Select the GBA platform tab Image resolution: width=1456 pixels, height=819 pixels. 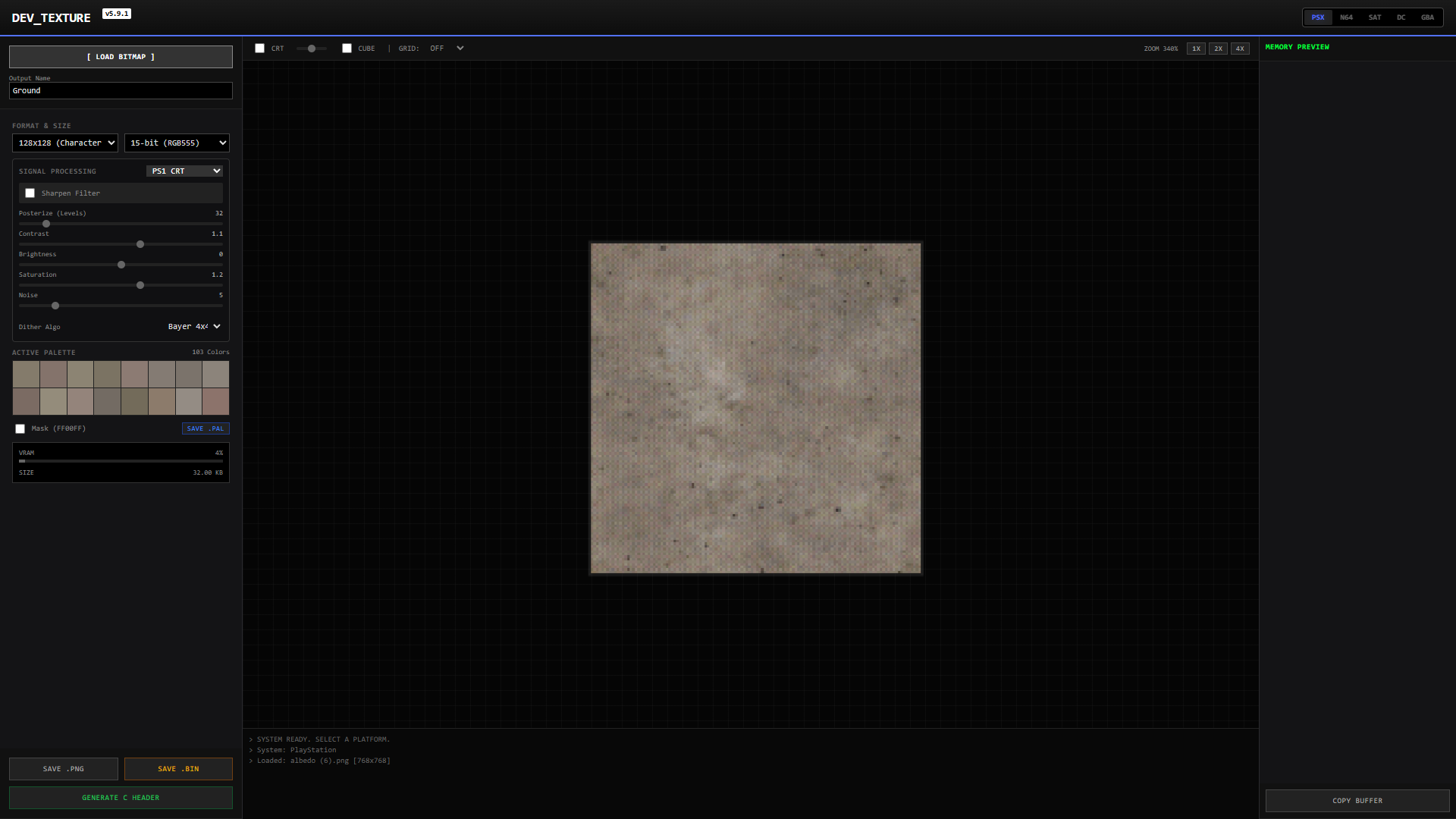[1427, 17]
